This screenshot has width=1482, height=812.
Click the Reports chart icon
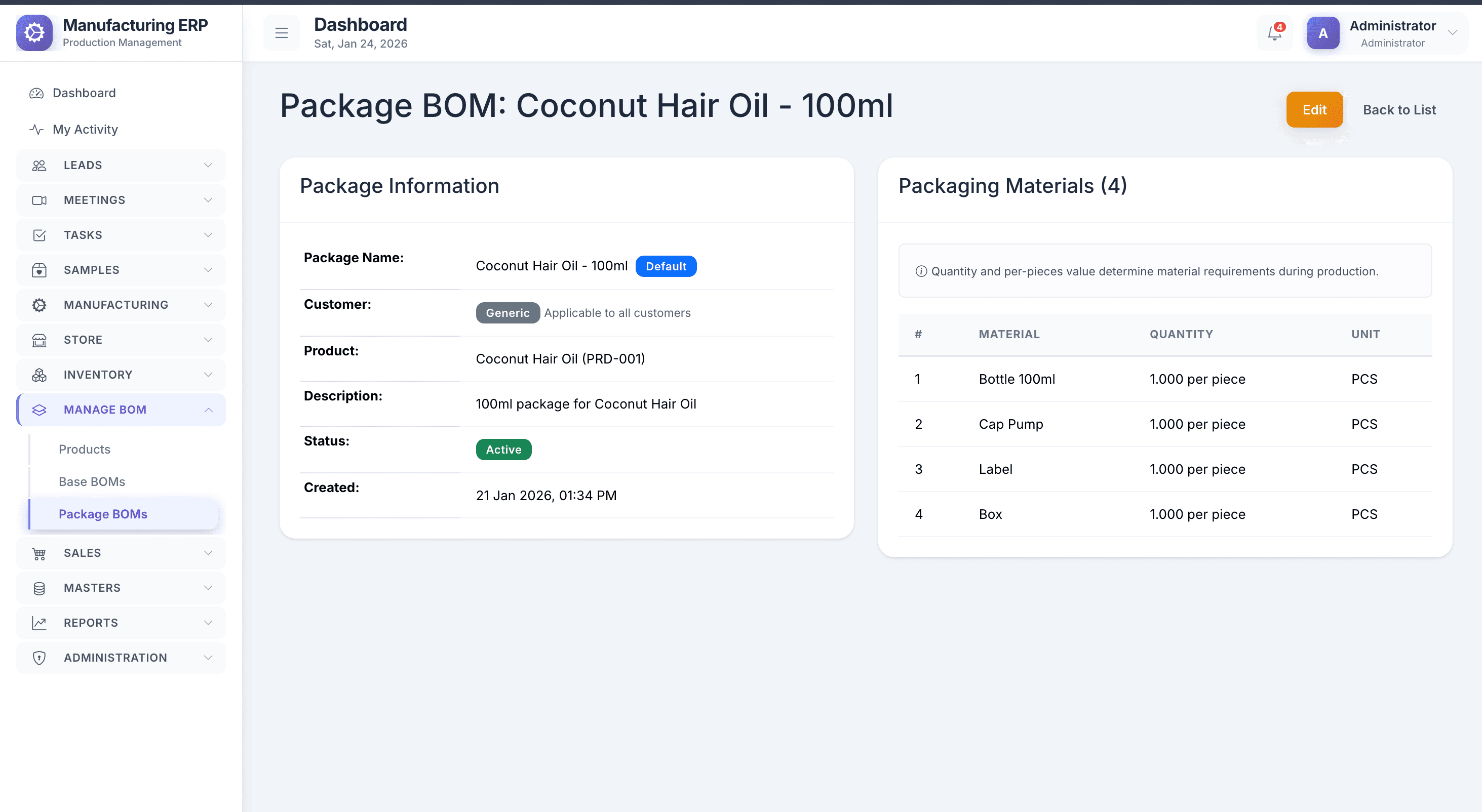point(39,623)
